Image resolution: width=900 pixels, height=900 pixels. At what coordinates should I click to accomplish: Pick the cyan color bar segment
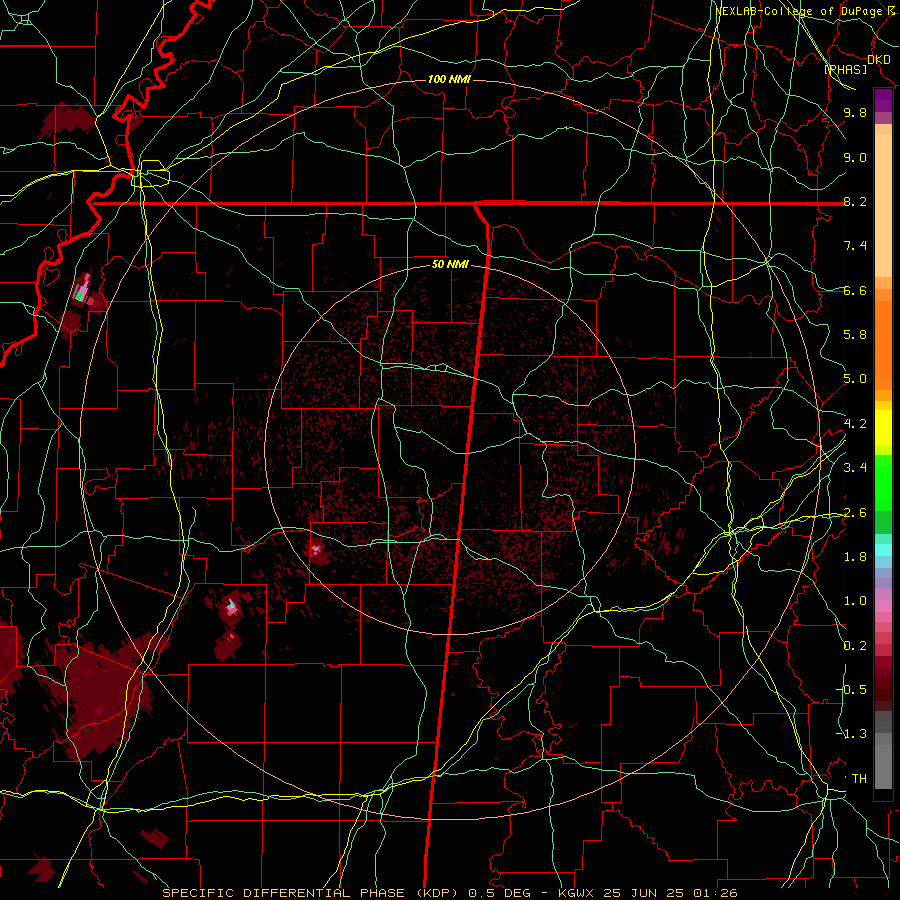883,550
